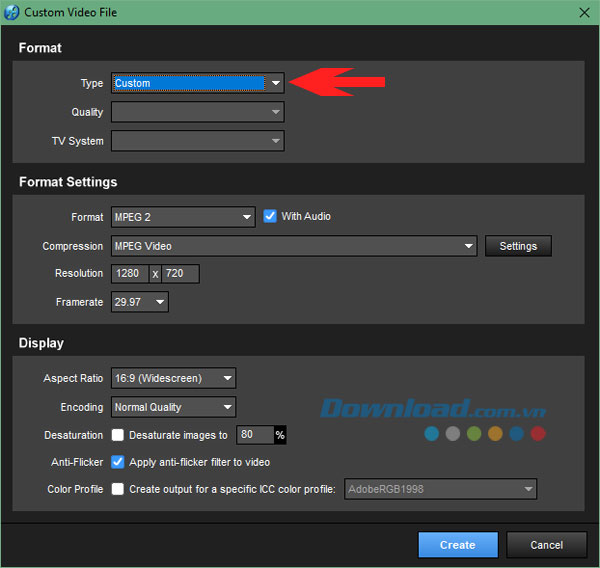Click the resolution height field 720
The height and width of the screenshot is (568, 600).
[180, 274]
